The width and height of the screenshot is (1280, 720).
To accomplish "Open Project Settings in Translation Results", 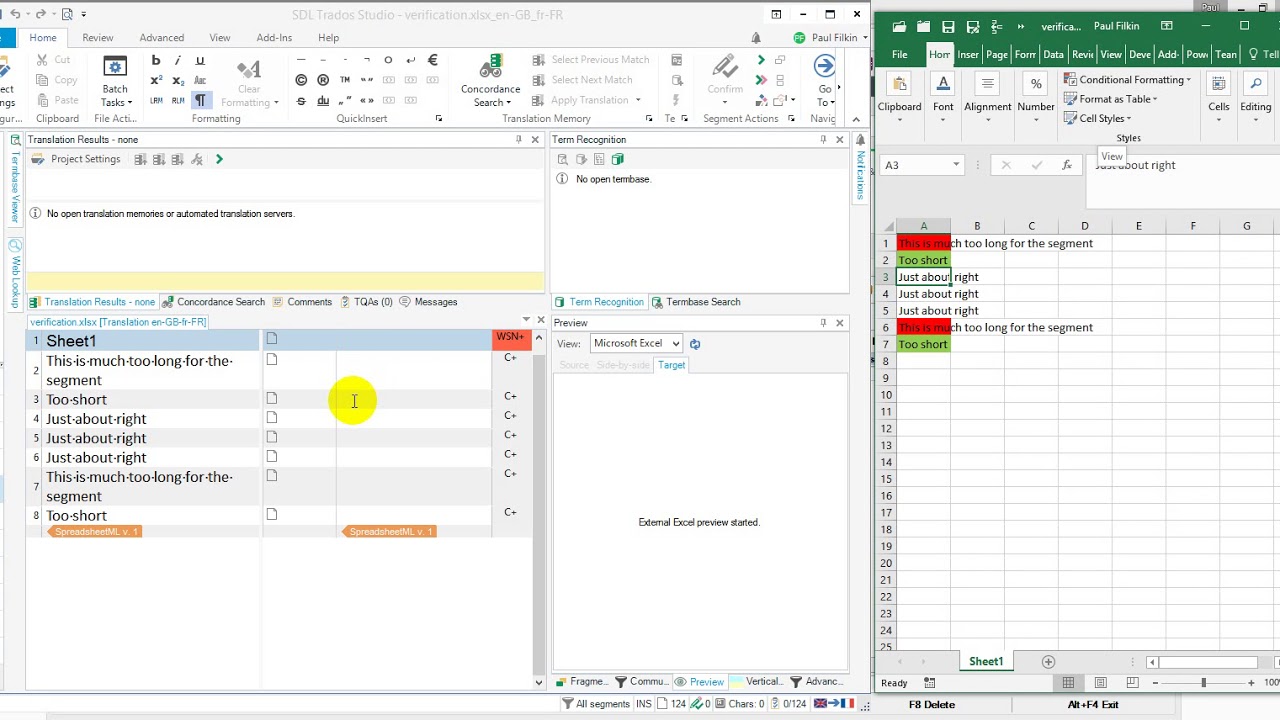I will coord(77,159).
